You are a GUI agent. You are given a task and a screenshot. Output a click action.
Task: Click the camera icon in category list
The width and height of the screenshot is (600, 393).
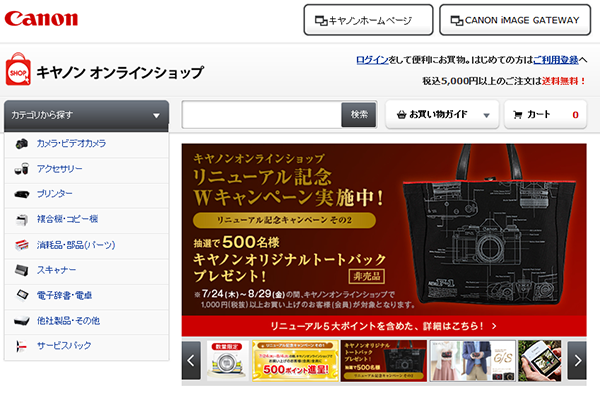pyautogui.click(x=22, y=144)
